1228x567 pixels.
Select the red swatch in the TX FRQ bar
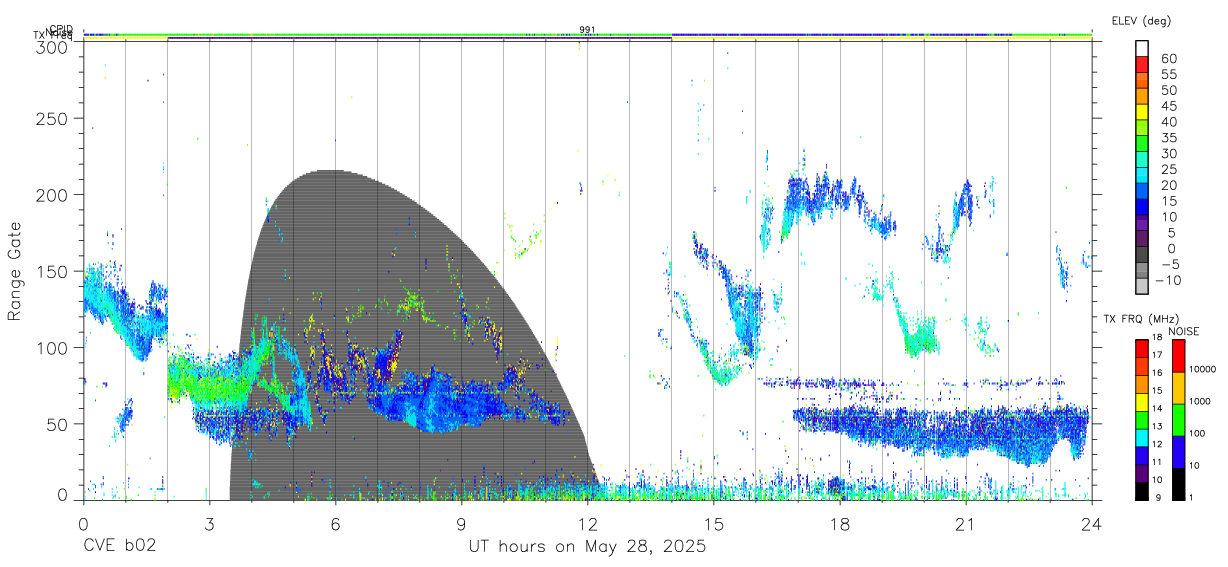(x=1141, y=347)
